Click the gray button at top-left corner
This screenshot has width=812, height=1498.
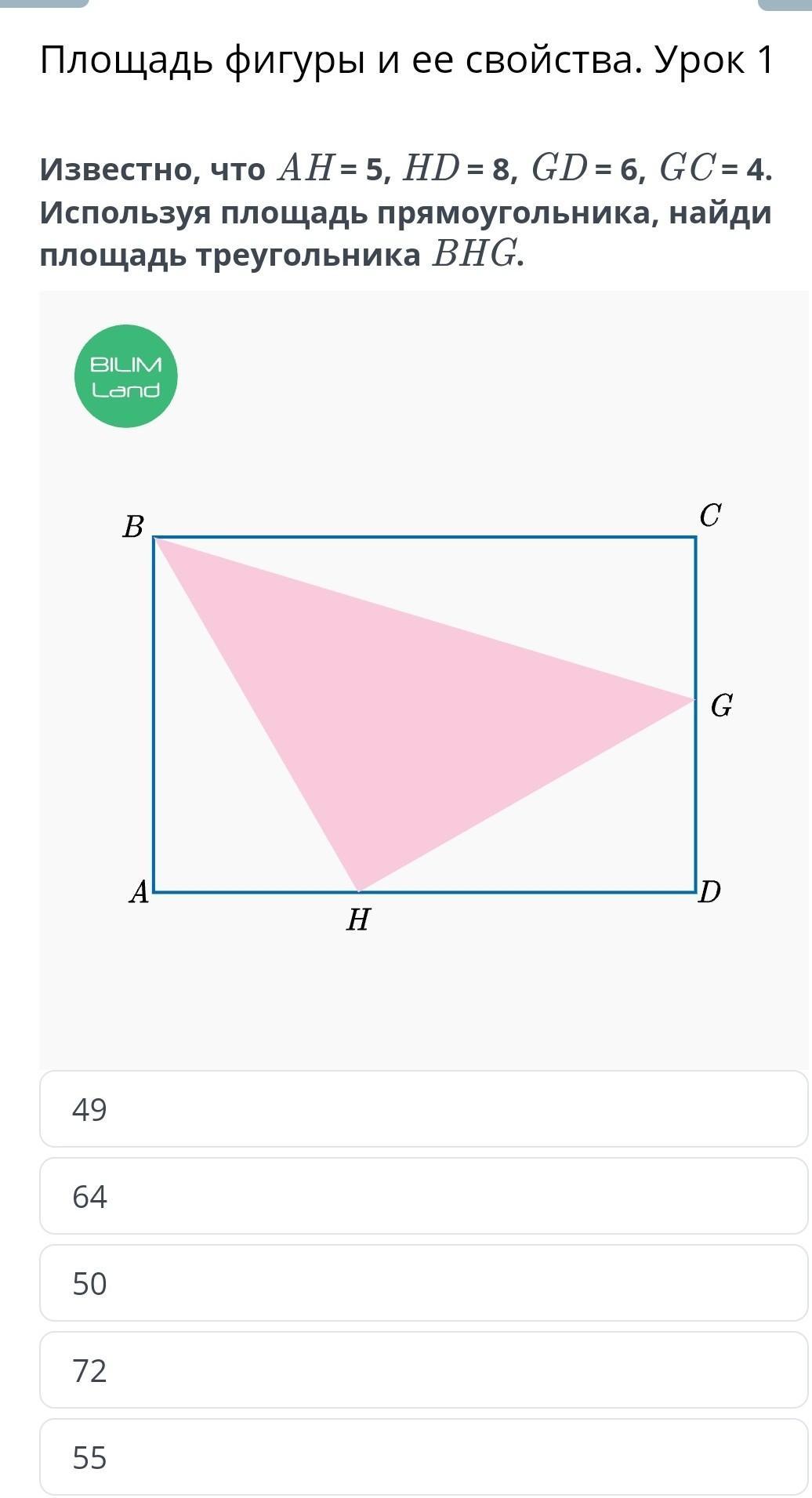44,3
